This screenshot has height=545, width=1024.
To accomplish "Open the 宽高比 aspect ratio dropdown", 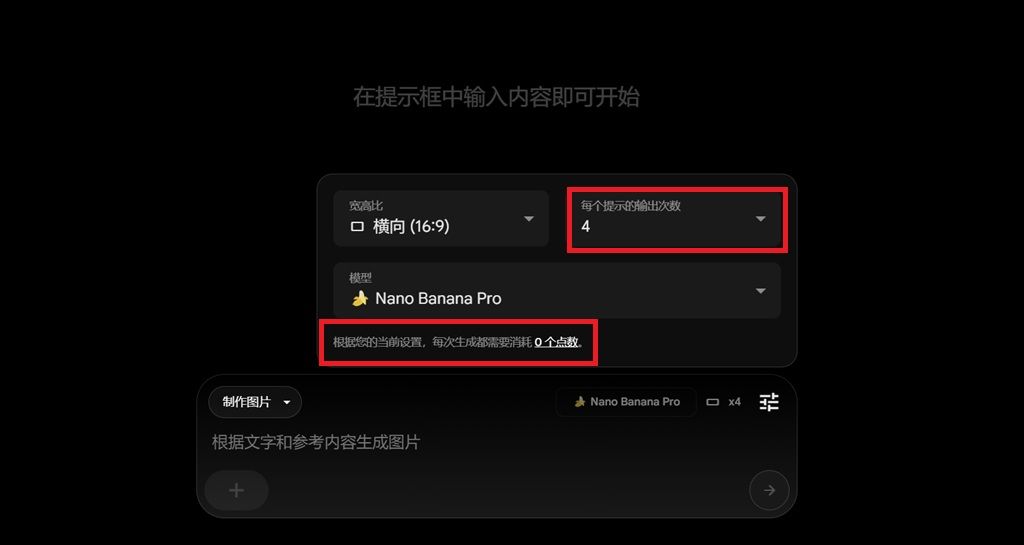I will (x=441, y=218).
